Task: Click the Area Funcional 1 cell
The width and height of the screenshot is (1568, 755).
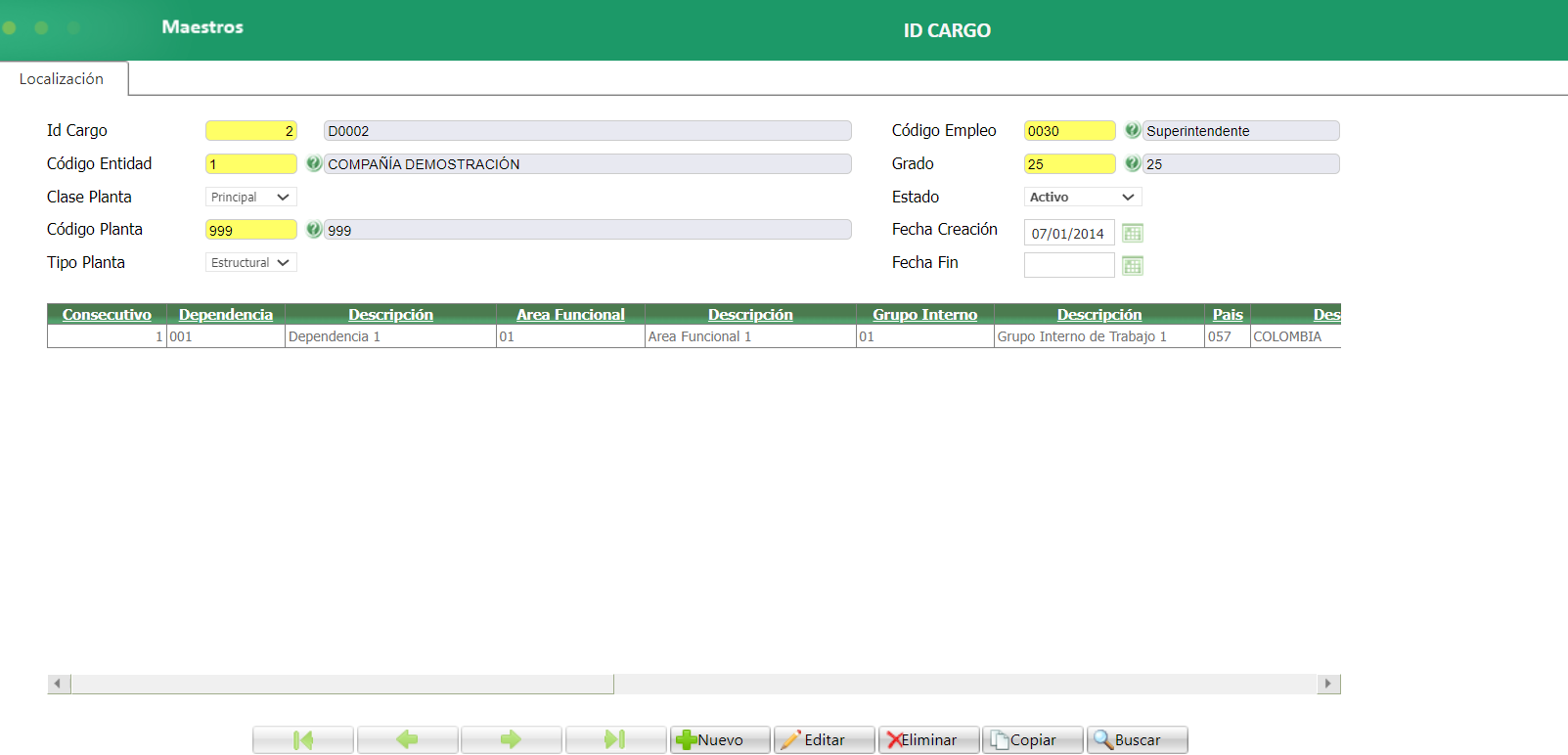Action: (750, 336)
